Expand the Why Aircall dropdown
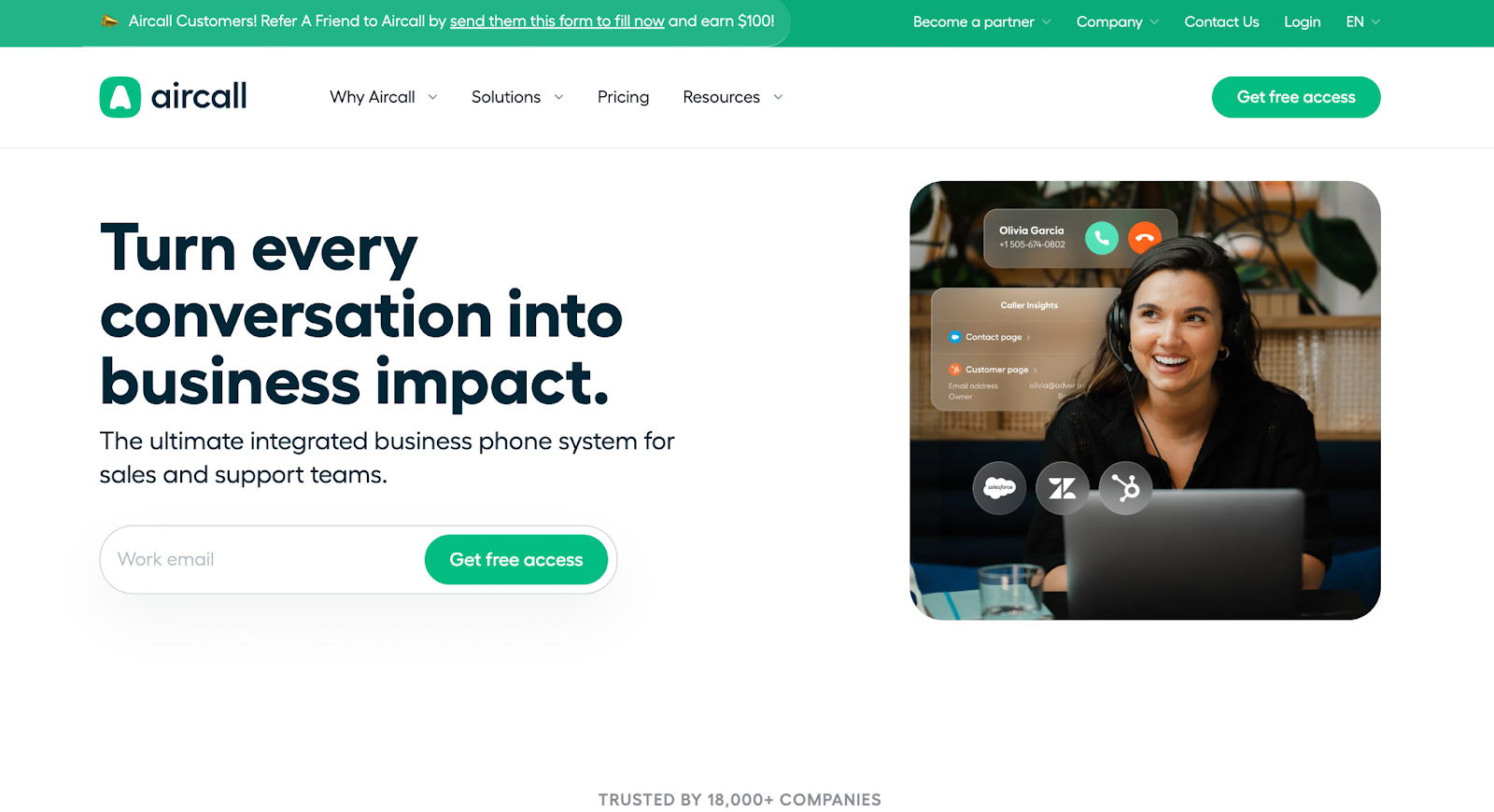 384,97
